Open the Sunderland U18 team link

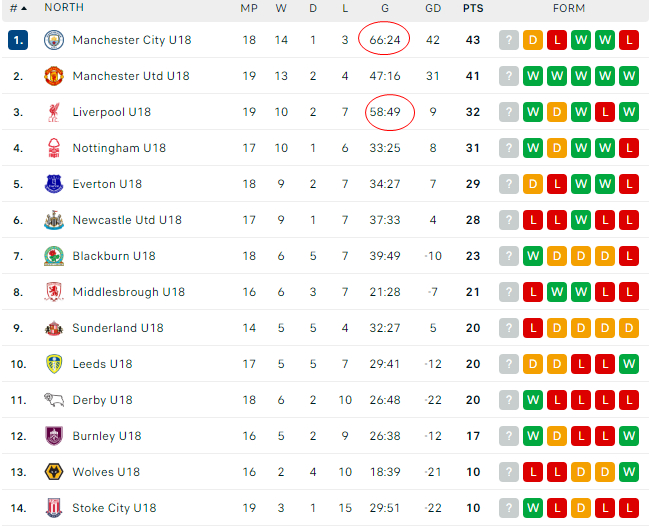pyautogui.click(x=118, y=328)
